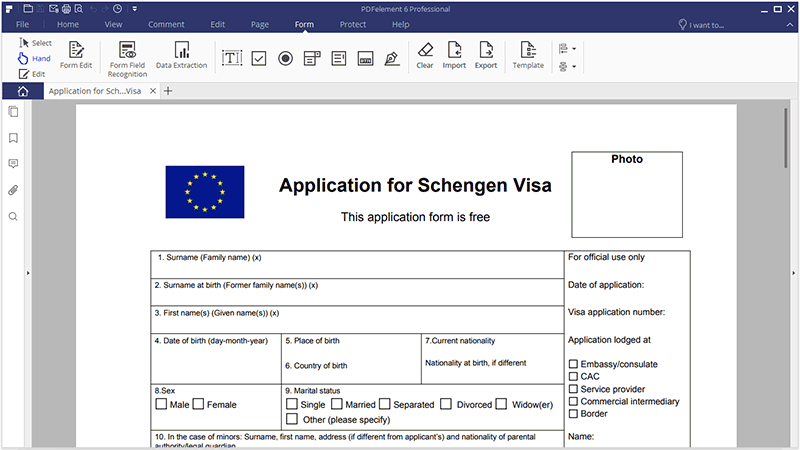Choose the Select tool
This screenshot has height=450, width=800.
35,43
